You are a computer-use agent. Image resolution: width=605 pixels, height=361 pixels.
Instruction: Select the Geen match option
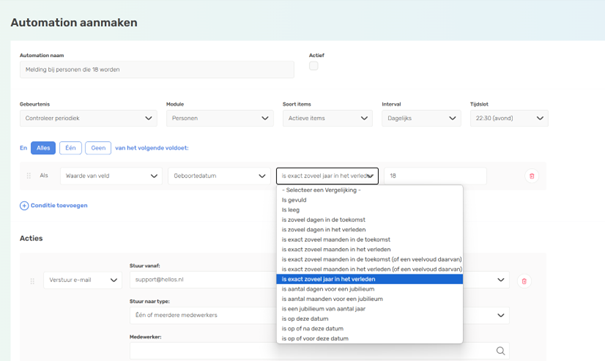point(98,148)
